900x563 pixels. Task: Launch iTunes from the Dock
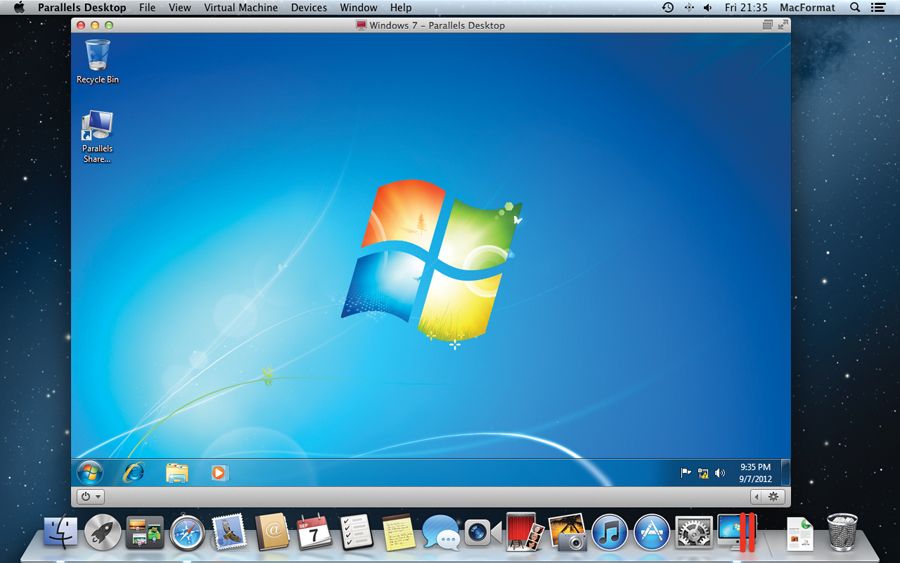(x=610, y=532)
